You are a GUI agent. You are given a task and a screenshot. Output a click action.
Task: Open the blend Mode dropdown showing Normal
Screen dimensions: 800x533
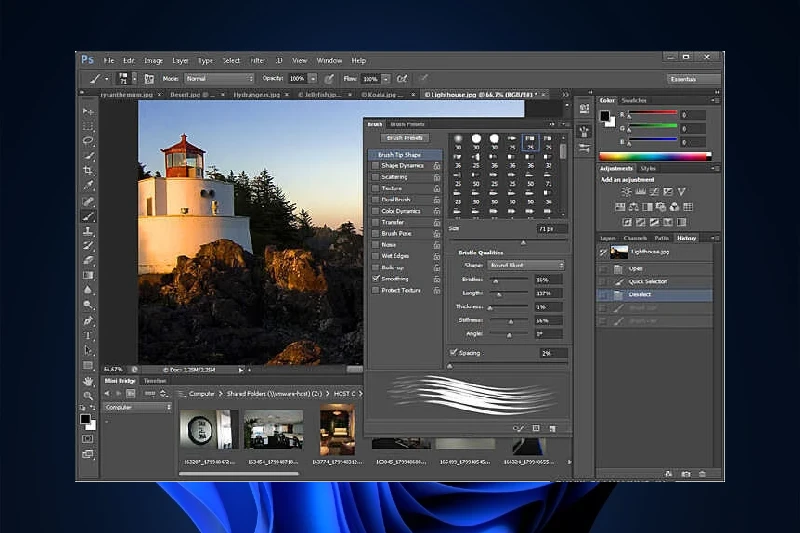(x=220, y=78)
